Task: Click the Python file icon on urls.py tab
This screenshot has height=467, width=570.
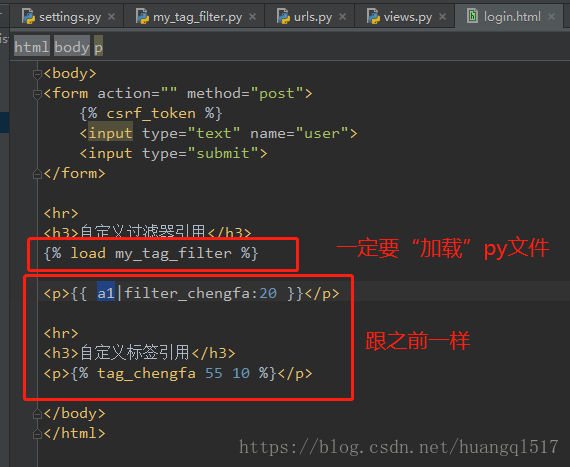Action: pyautogui.click(x=283, y=16)
